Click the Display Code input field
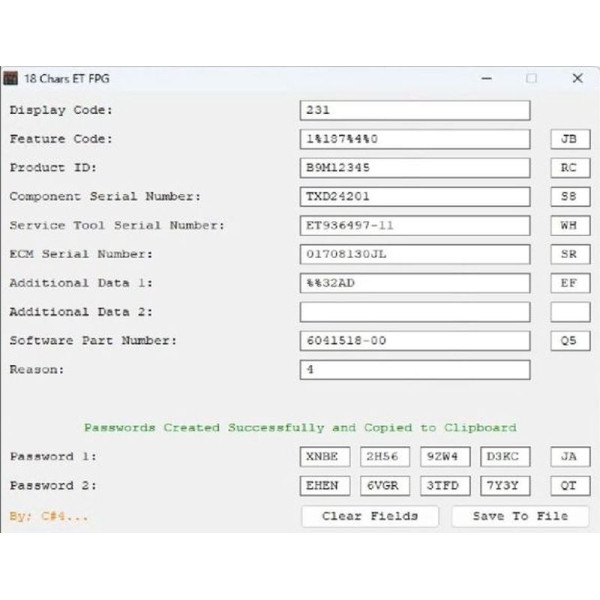This screenshot has width=600, height=600. click(x=414, y=110)
